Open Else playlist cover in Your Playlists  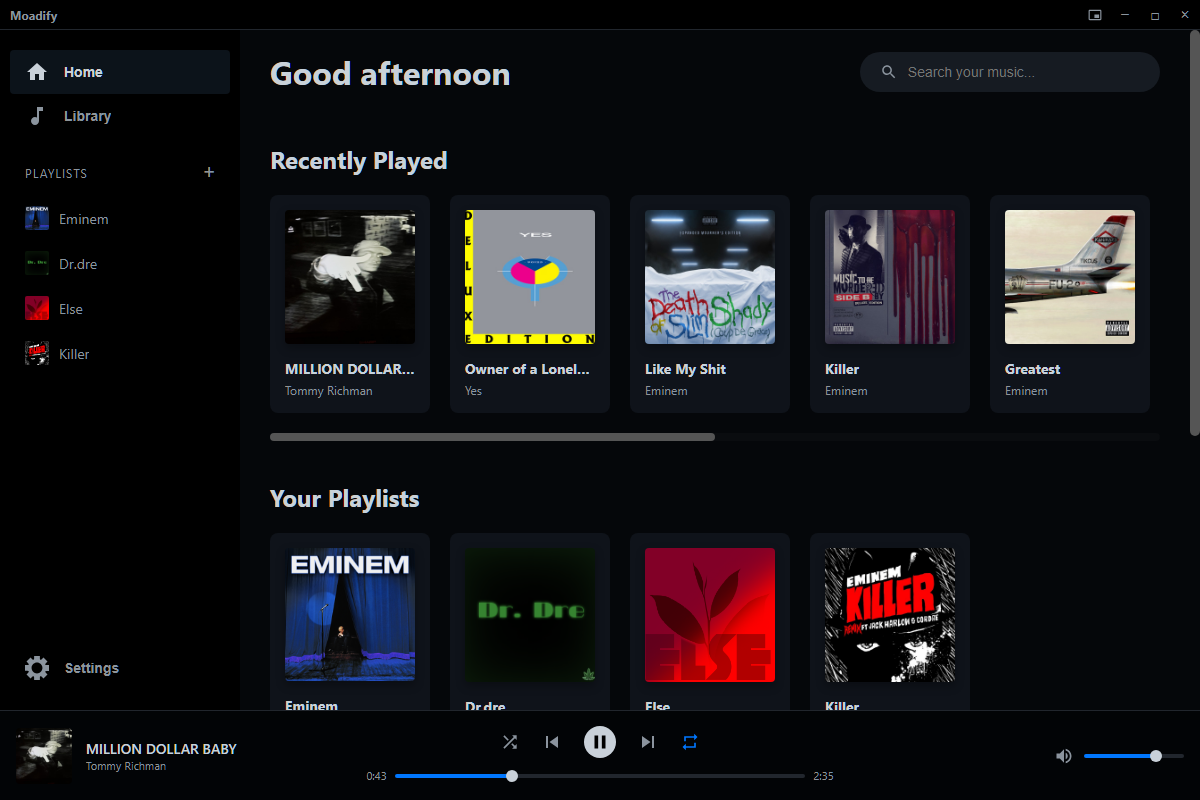(710, 615)
